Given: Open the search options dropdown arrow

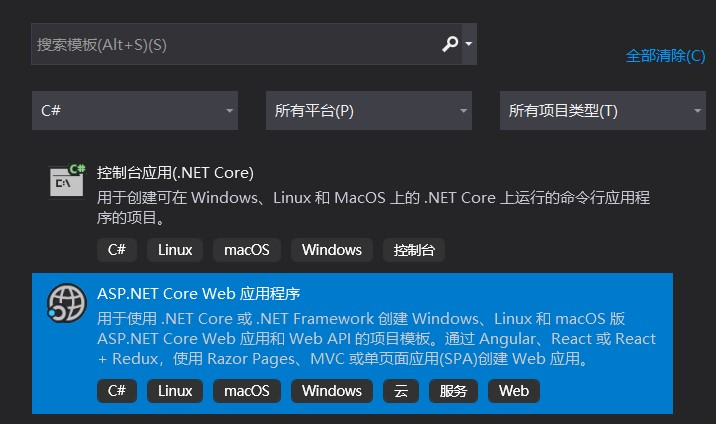Looking at the screenshot, I should [469, 44].
